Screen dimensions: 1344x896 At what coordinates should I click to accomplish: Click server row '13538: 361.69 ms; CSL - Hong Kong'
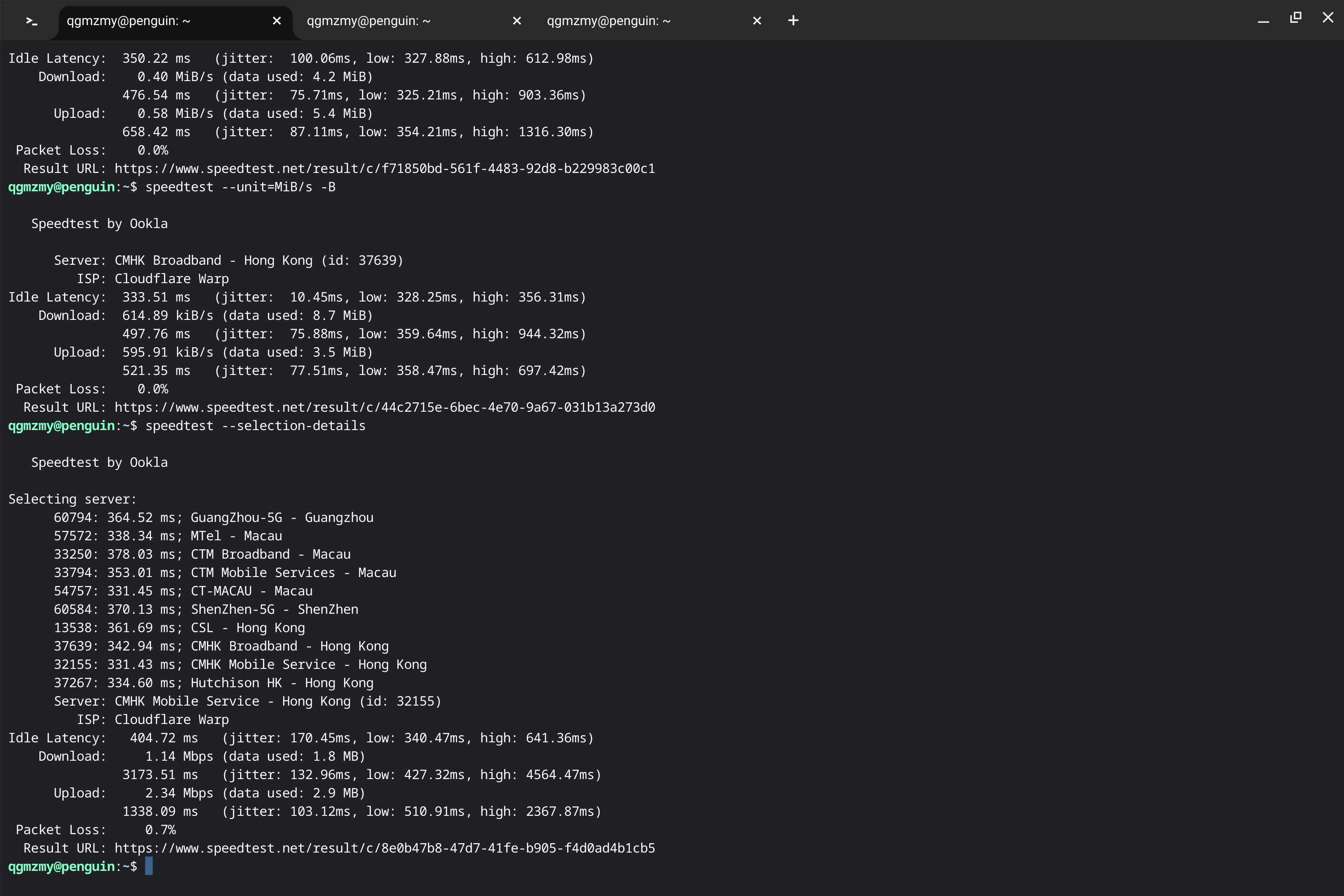click(x=180, y=628)
